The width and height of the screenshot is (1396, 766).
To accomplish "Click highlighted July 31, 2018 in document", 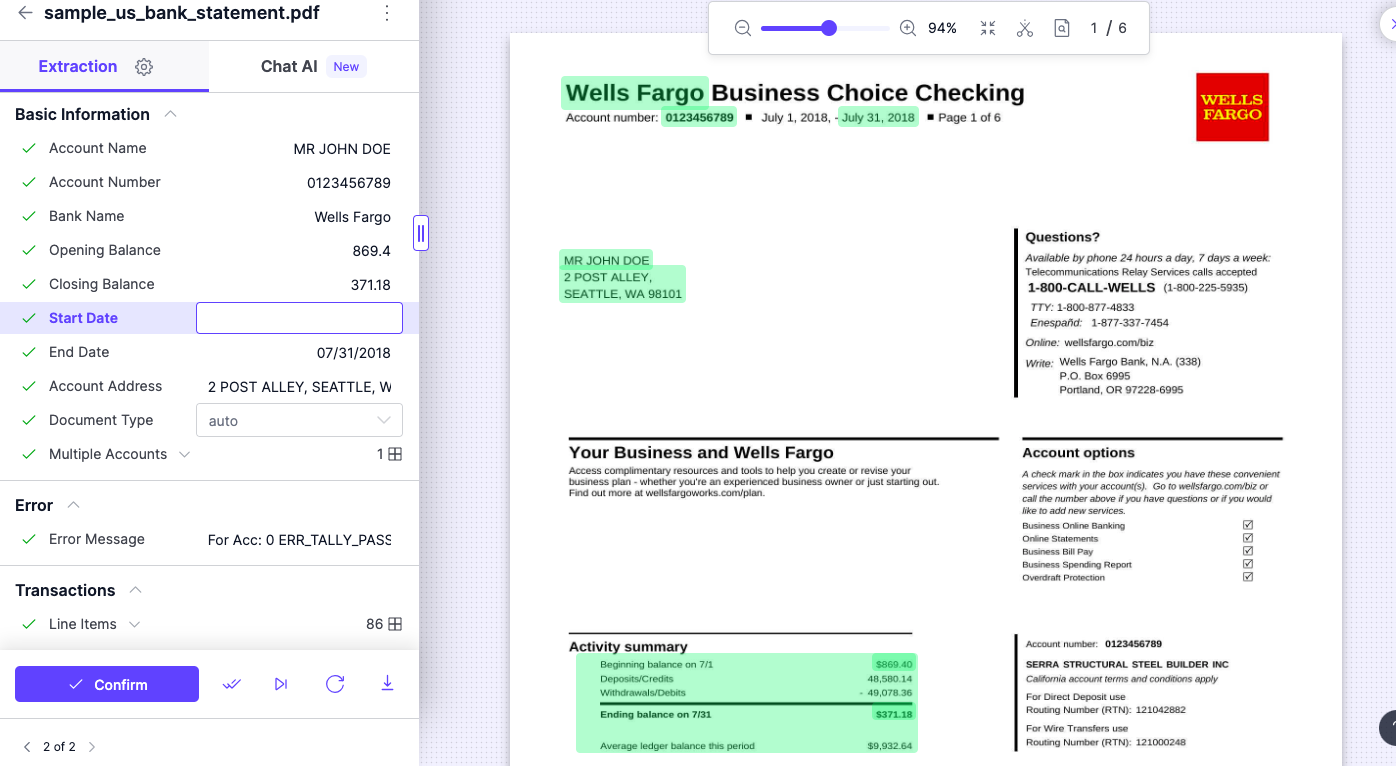I will click(878, 118).
